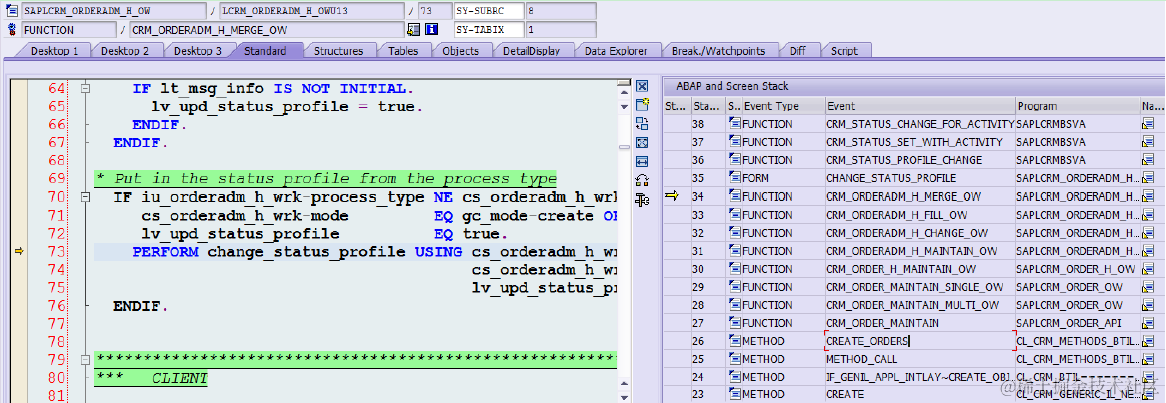Click the blue information icon in the header

pyautogui.click(x=432, y=30)
